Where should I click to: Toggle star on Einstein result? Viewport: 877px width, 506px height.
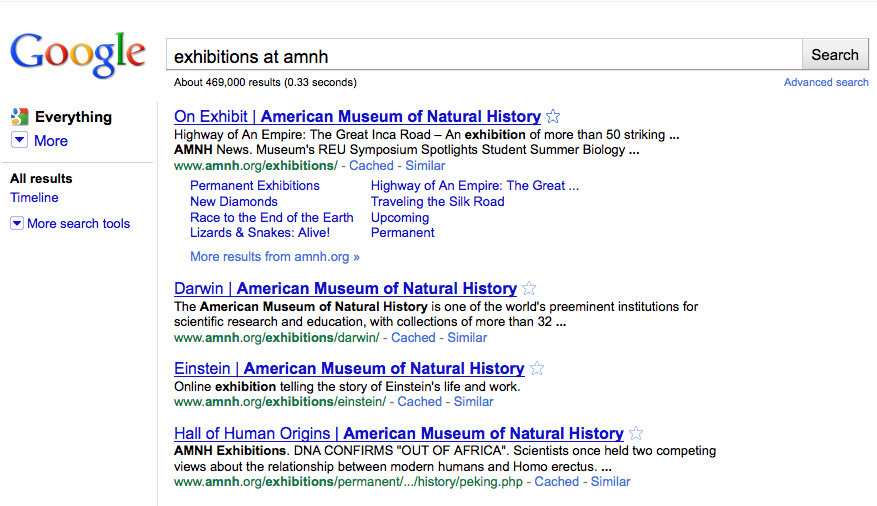537,368
